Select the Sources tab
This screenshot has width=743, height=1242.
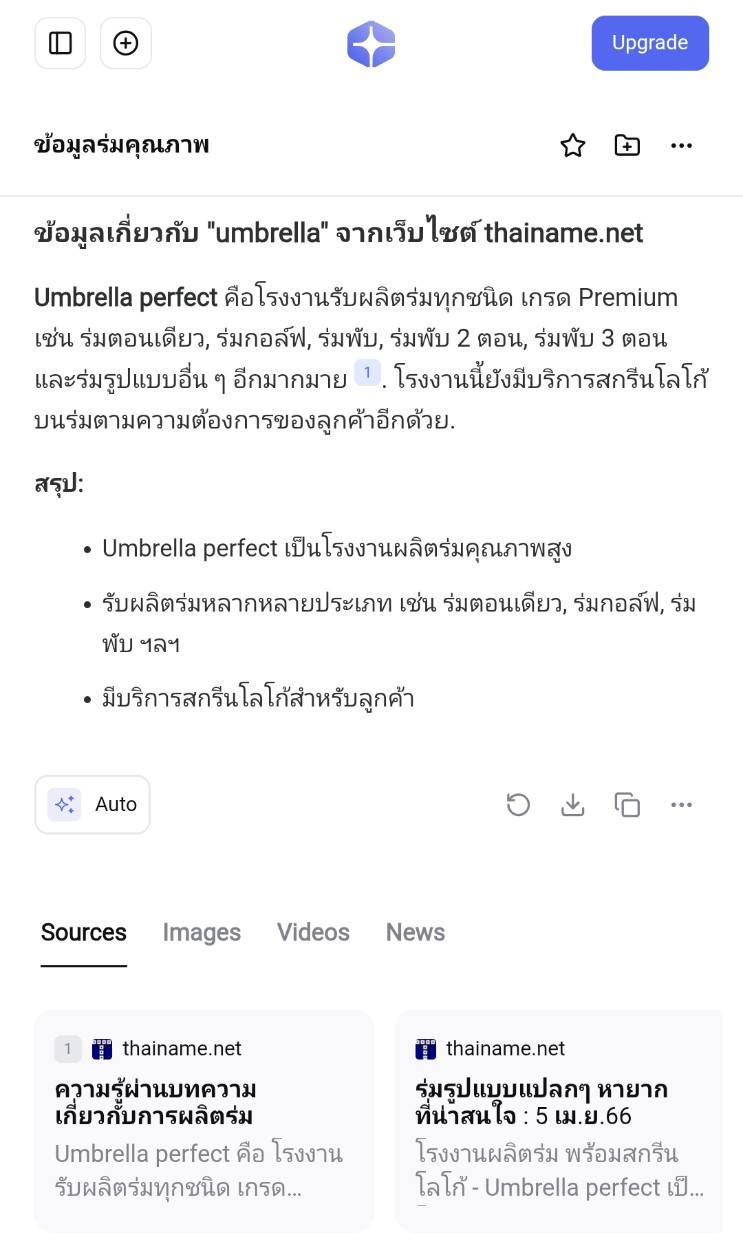tap(84, 932)
